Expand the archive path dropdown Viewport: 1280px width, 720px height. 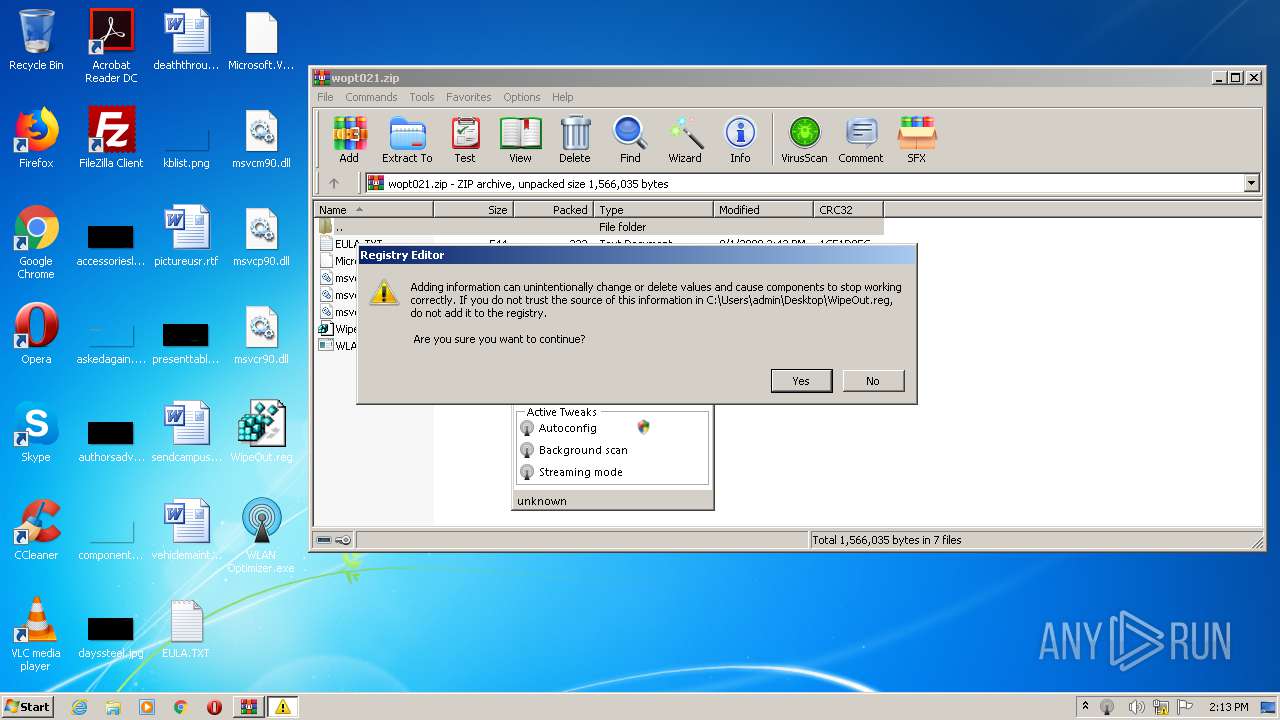click(1251, 183)
